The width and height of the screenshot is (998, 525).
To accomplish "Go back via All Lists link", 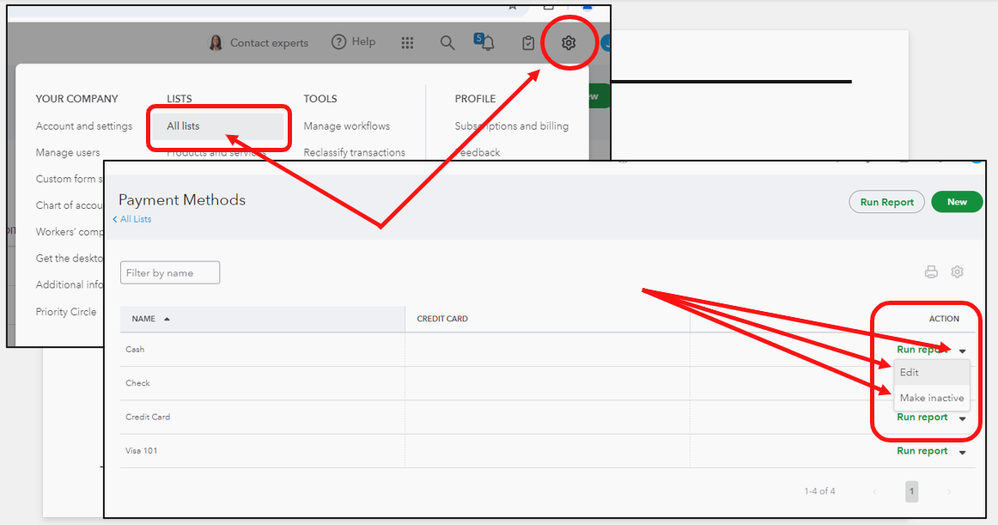I will pos(132,219).
